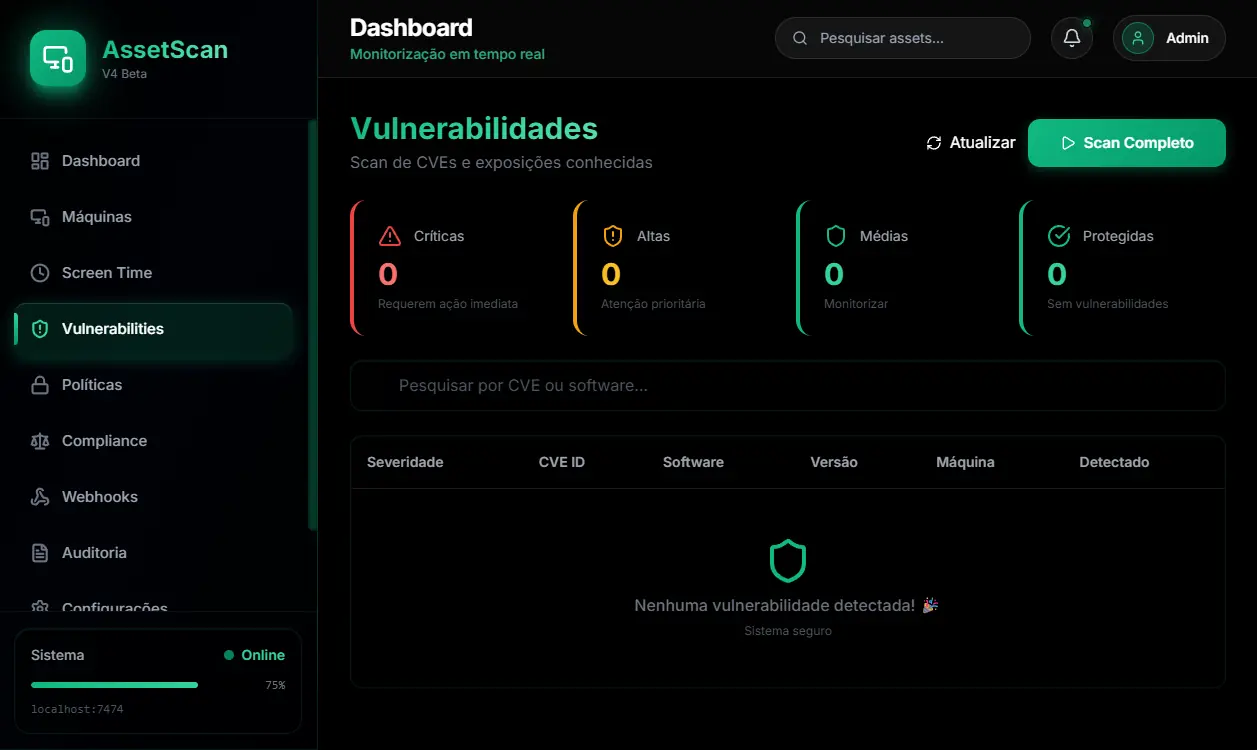Click the Compliance scales icon
The height and width of the screenshot is (750, 1257).
point(40,441)
